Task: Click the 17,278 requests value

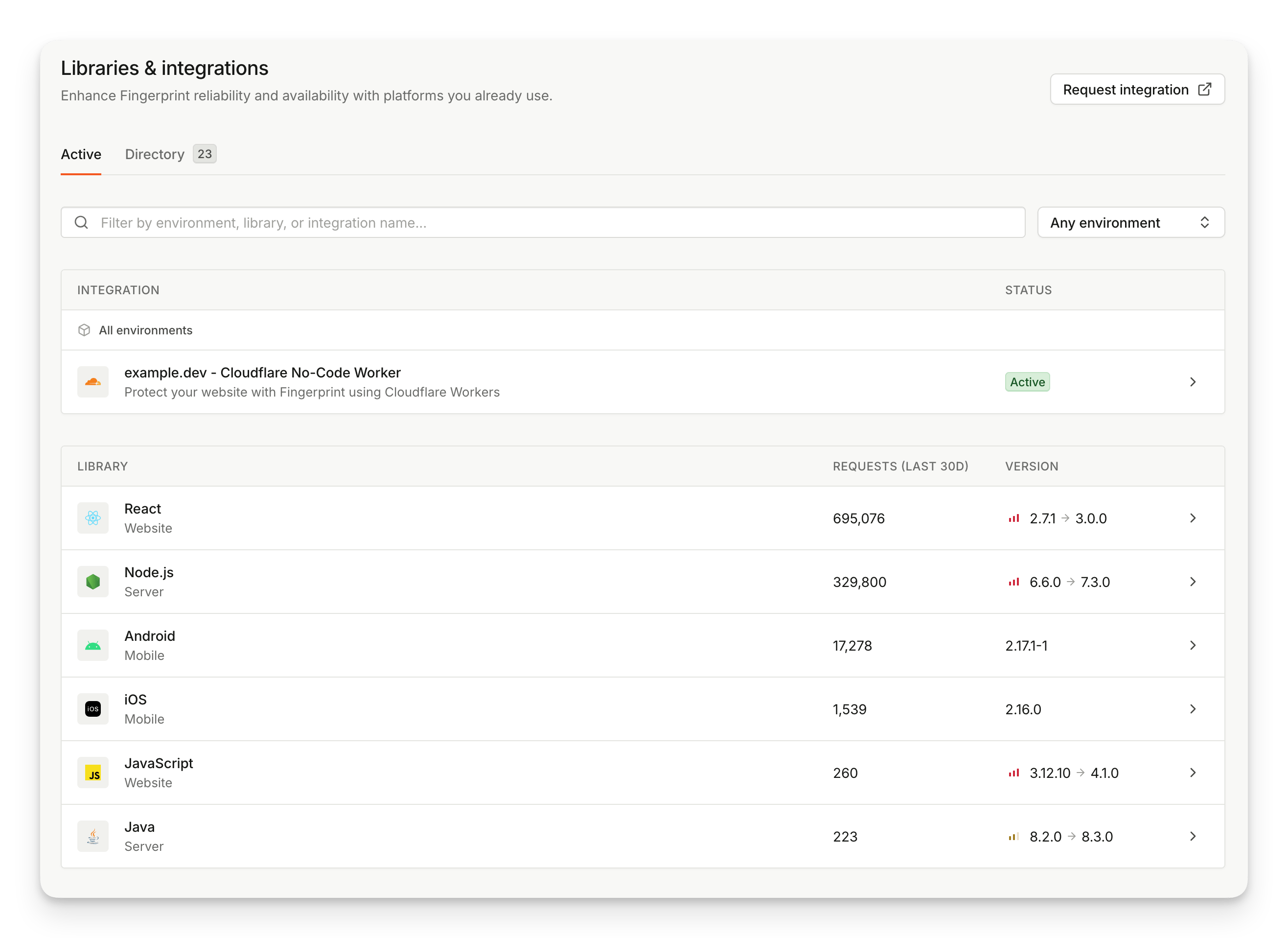Action: pos(852,646)
